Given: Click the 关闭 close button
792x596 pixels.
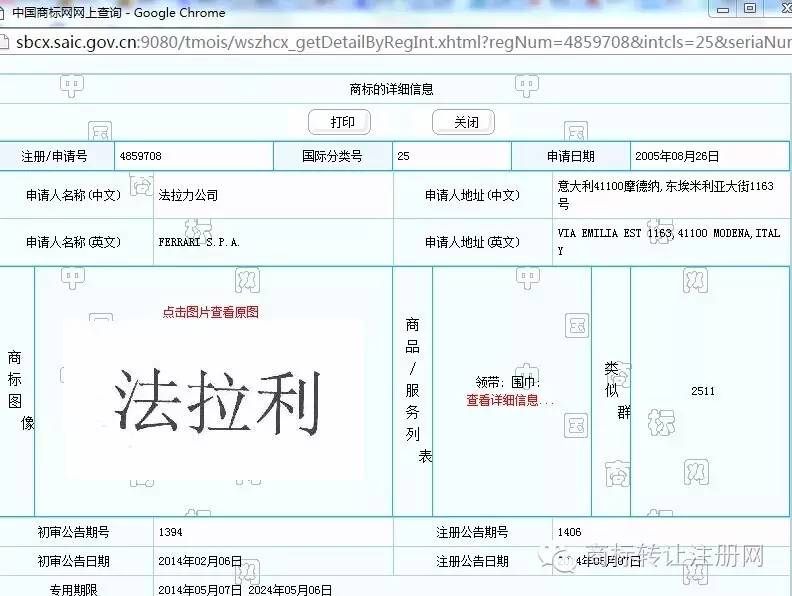Looking at the screenshot, I should click(463, 122).
